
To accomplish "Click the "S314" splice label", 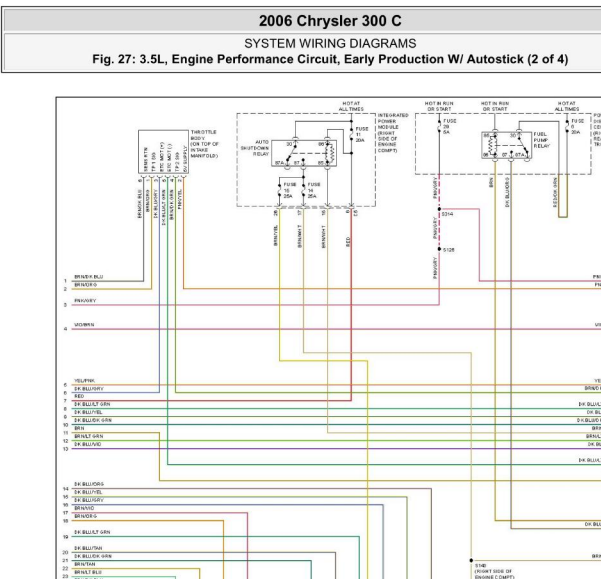I will pyautogui.click(x=447, y=214).
